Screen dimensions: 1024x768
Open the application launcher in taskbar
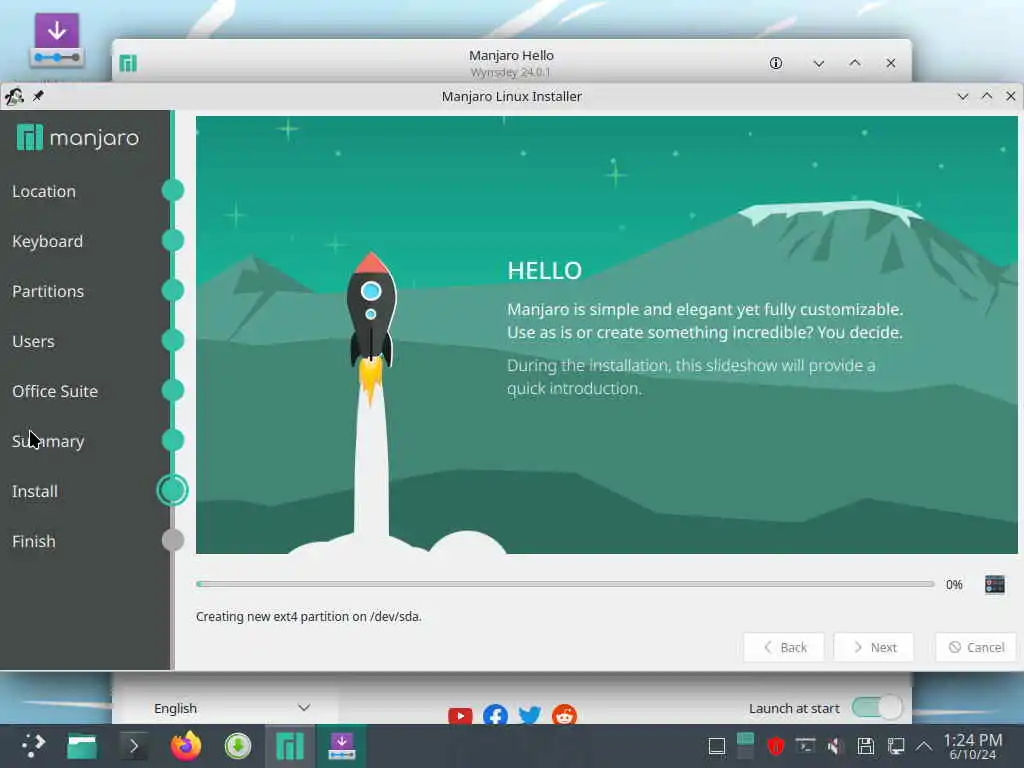33,746
